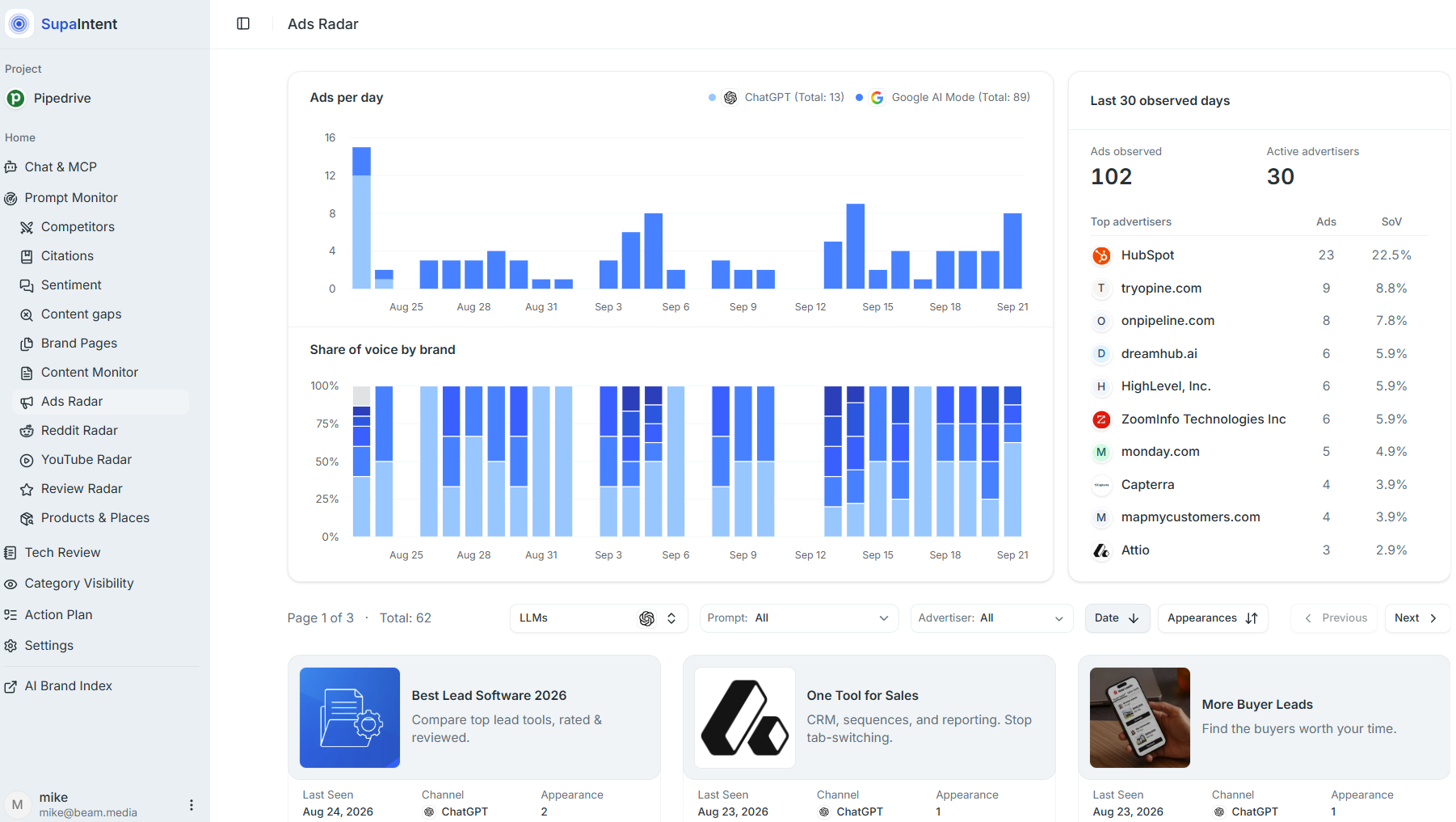This screenshot has height=822, width=1456.
Task: Click the Content gaps search icon
Action: pos(27,314)
